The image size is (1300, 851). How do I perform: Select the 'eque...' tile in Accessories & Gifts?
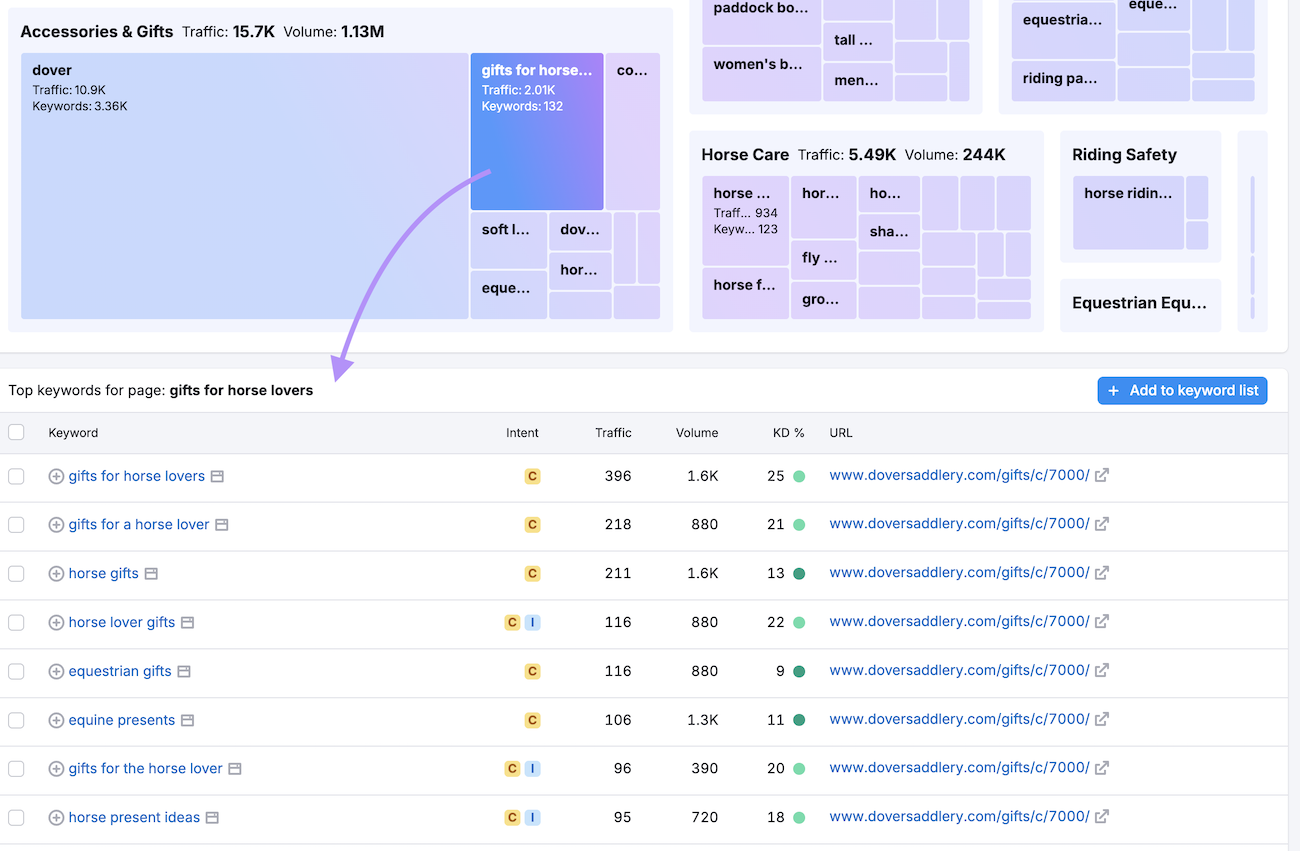coord(508,294)
